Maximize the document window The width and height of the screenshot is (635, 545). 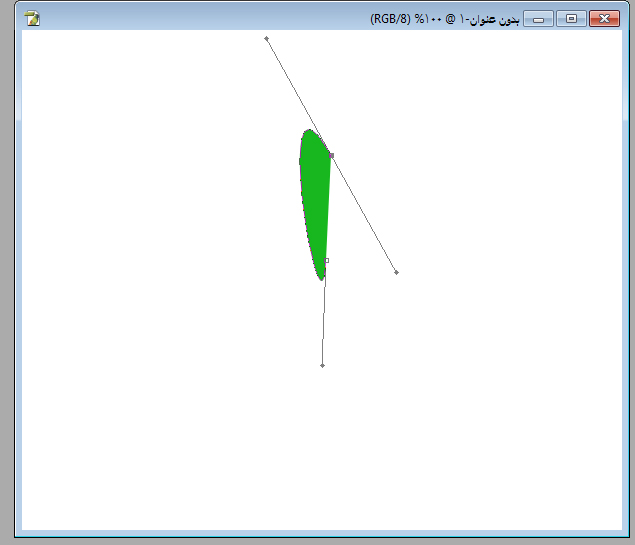(x=571, y=18)
